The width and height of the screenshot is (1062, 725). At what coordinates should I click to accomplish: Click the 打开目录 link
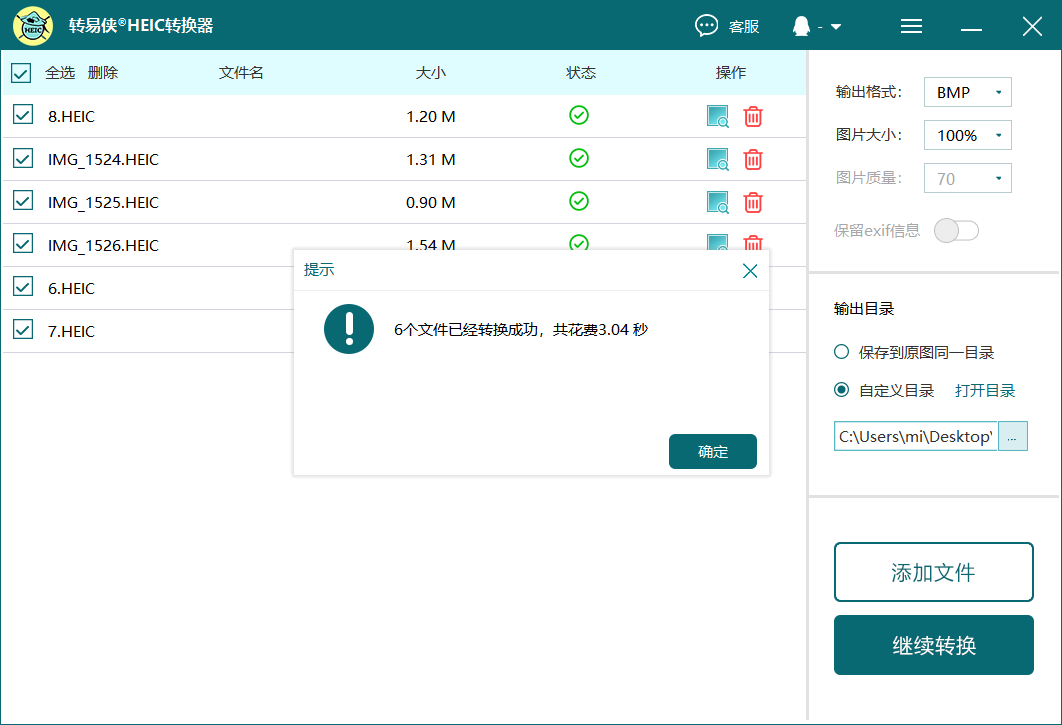pos(985,390)
